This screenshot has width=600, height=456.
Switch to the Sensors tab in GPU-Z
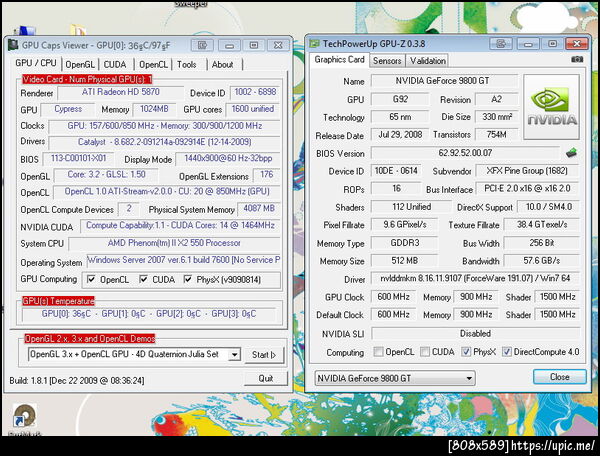click(x=387, y=61)
